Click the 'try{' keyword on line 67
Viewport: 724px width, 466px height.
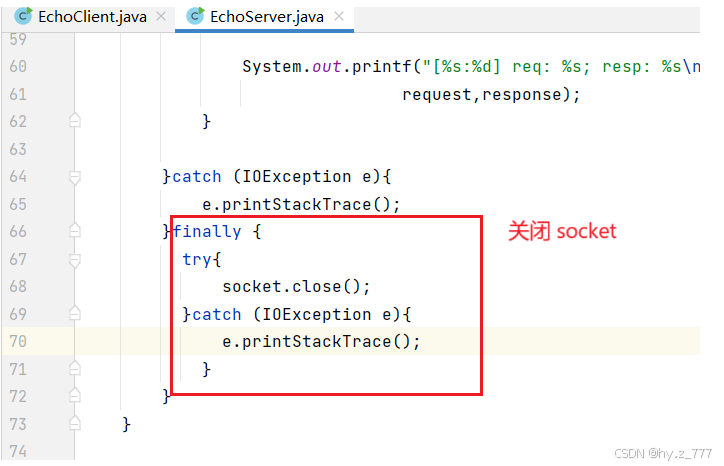pos(202,260)
